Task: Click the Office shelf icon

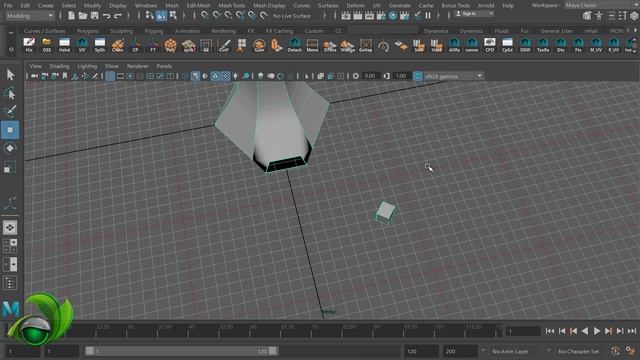Action: (330, 45)
